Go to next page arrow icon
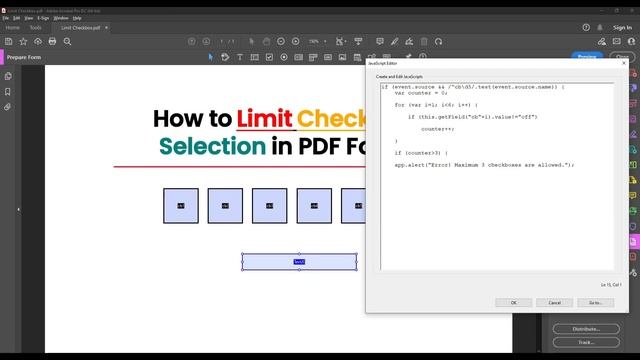 click(x=206, y=42)
